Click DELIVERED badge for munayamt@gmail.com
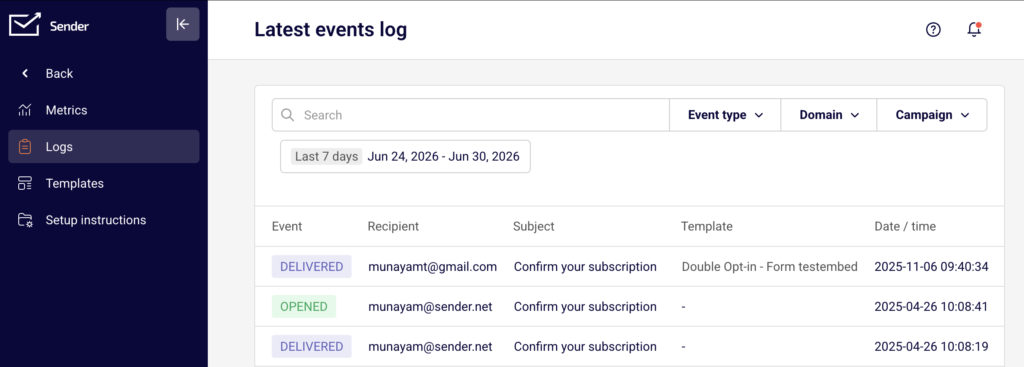 (x=312, y=266)
